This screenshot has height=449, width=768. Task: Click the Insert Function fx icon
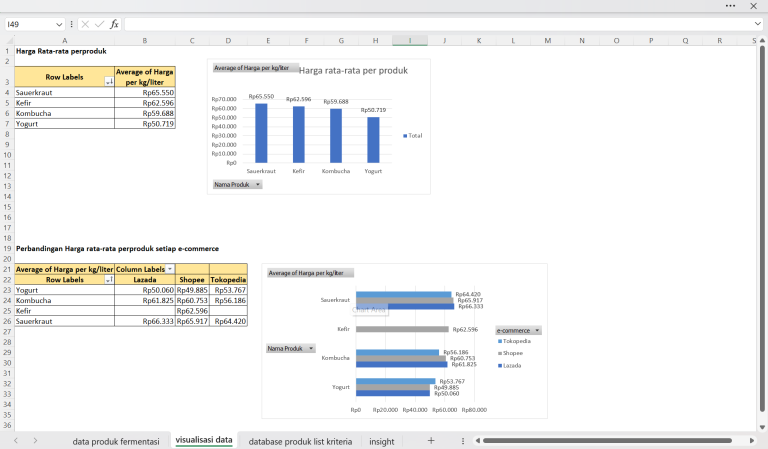[x=114, y=23]
